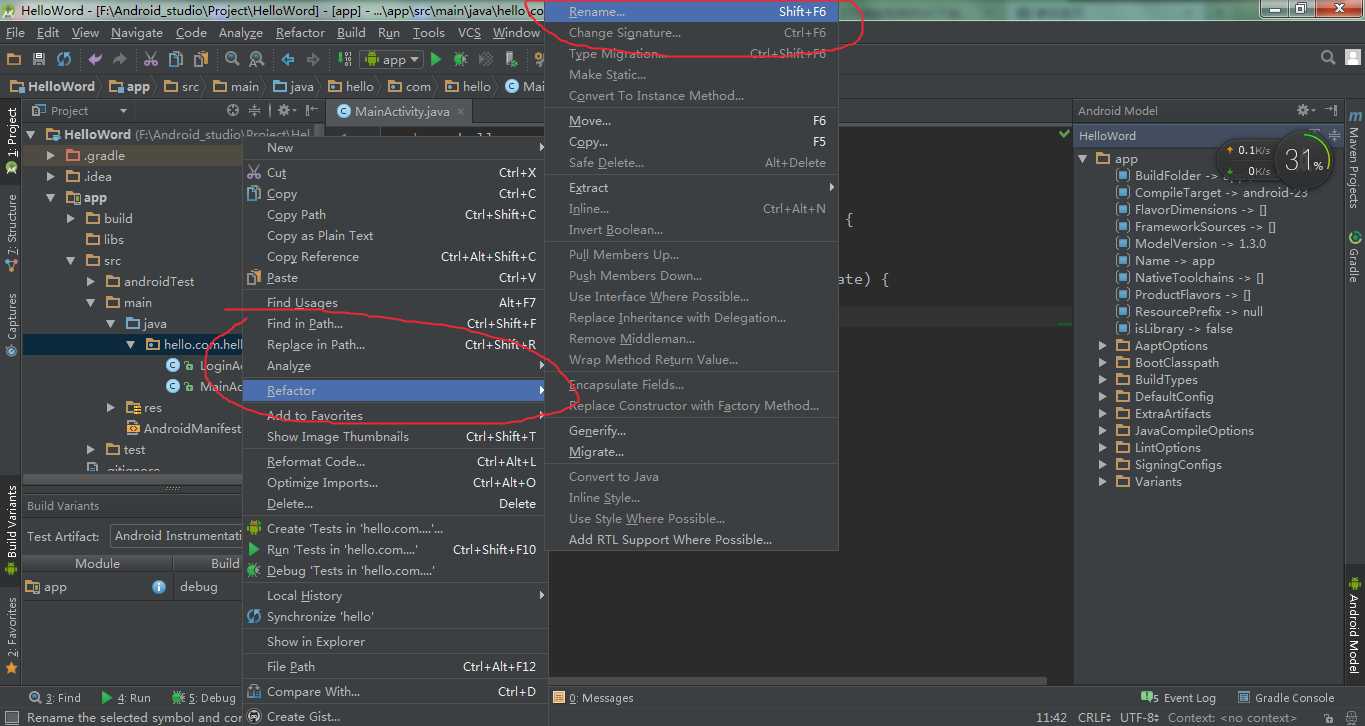Viewport: 1365px width, 726px height.
Task: Select Move in the Refactor submenu
Action: pyautogui.click(x=691, y=121)
